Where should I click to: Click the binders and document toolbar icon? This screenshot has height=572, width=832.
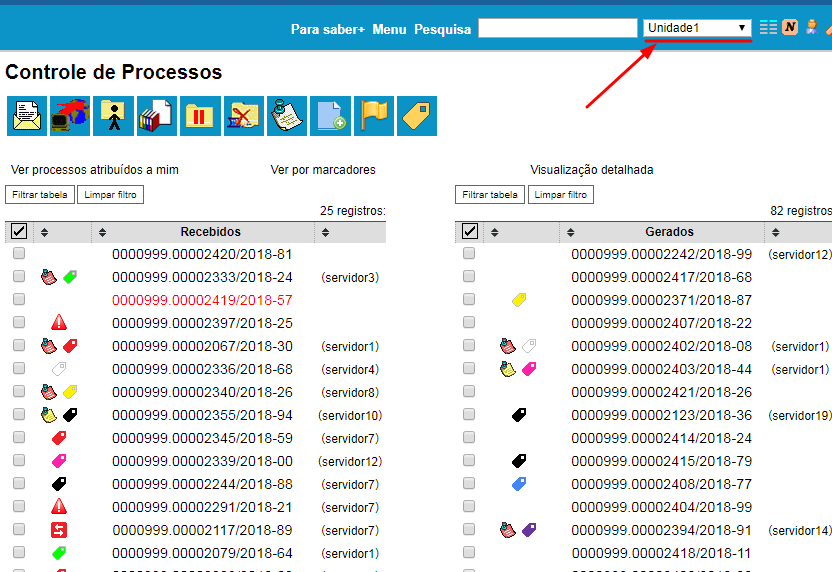coord(157,116)
